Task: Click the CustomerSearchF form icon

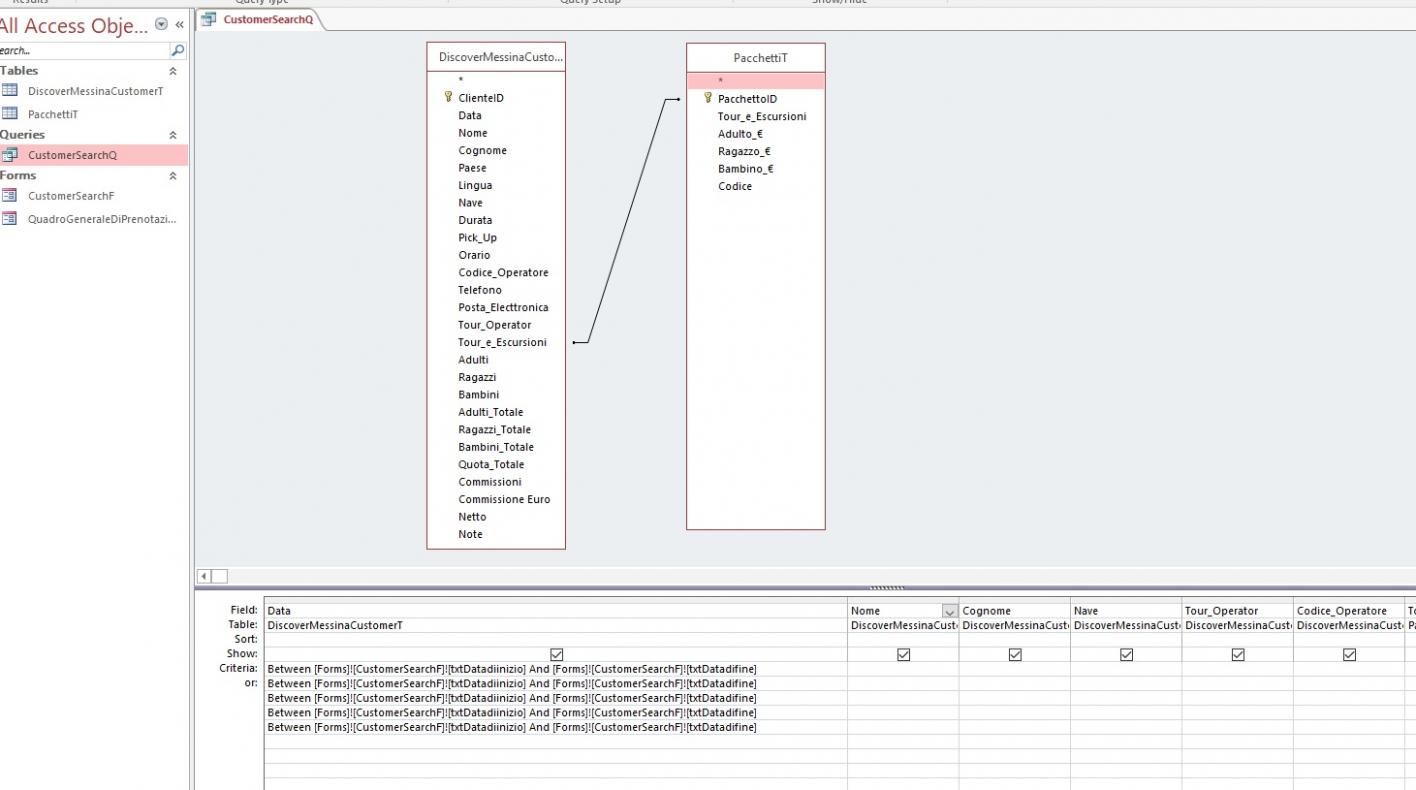Action: pos(10,196)
